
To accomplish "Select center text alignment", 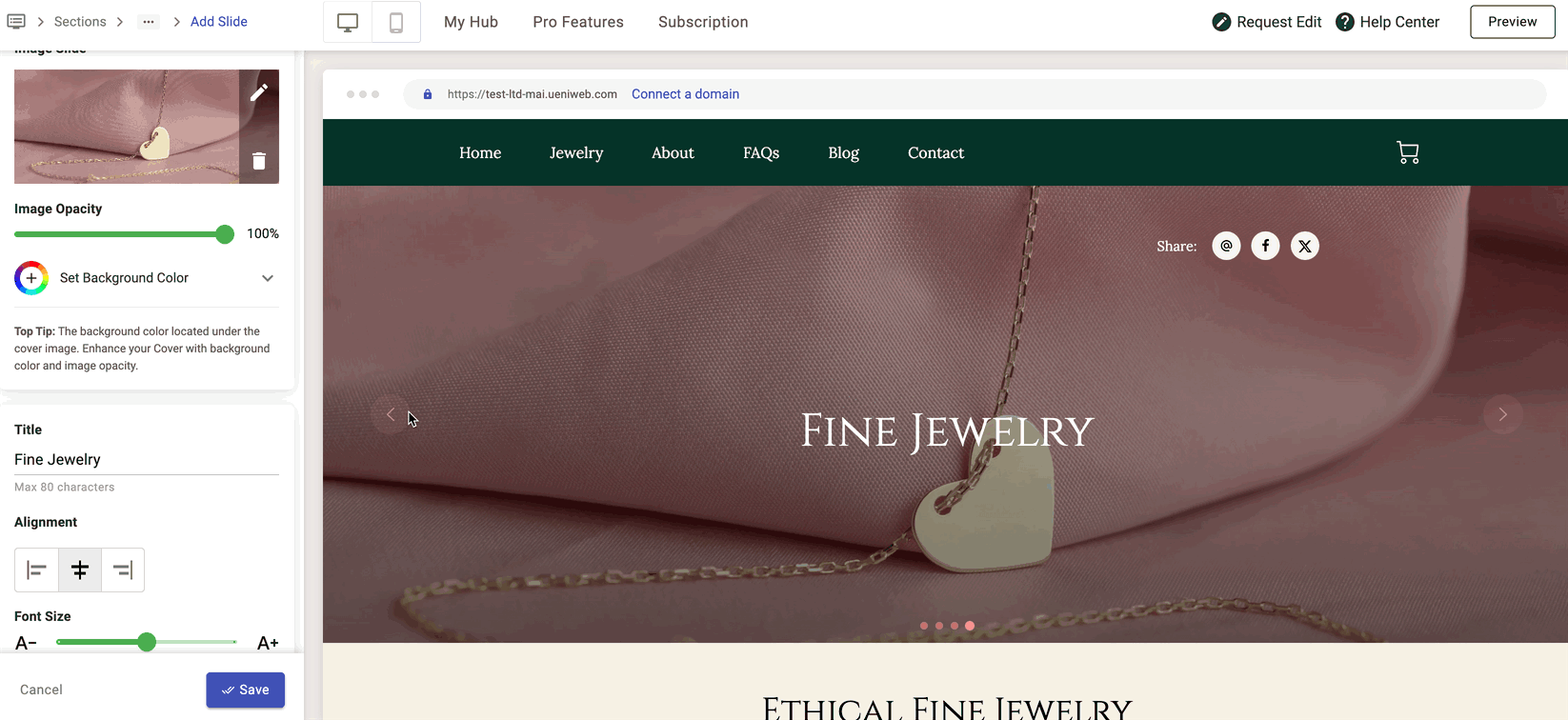I will [x=80, y=570].
